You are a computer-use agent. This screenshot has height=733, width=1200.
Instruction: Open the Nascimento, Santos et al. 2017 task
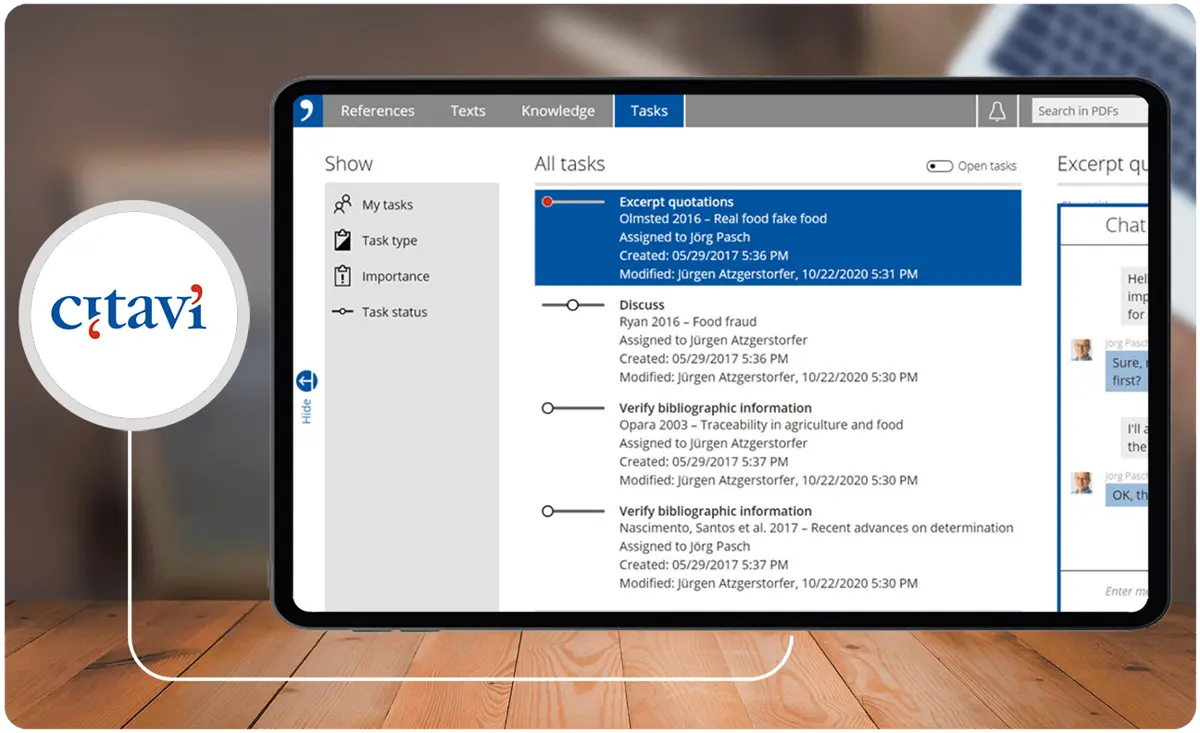pyautogui.click(x=778, y=547)
